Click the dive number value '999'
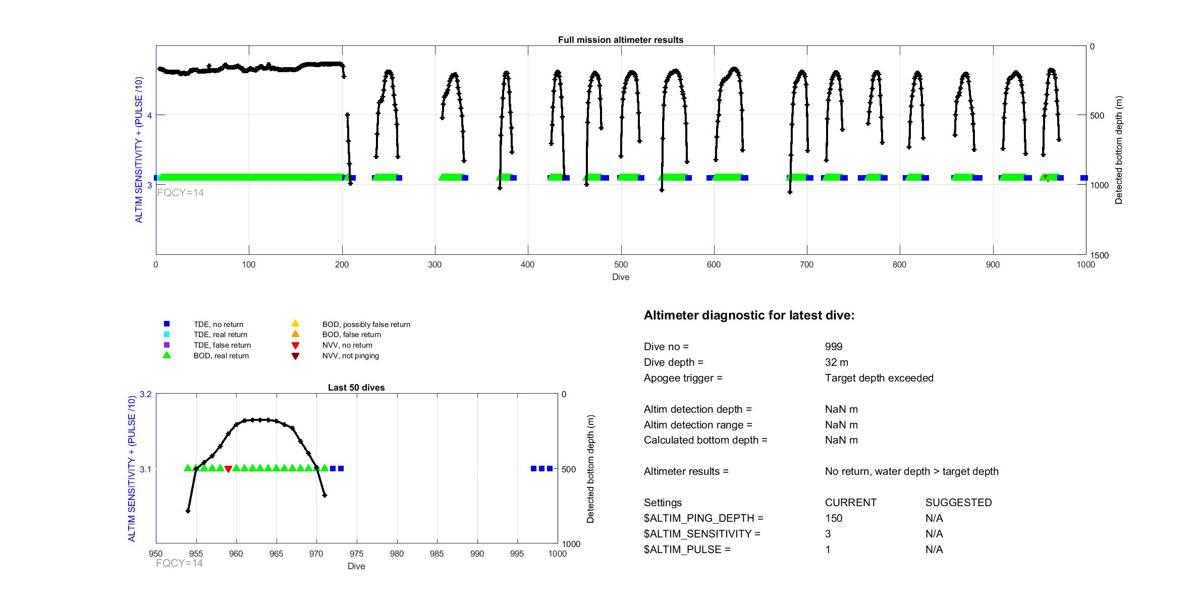 click(x=834, y=346)
